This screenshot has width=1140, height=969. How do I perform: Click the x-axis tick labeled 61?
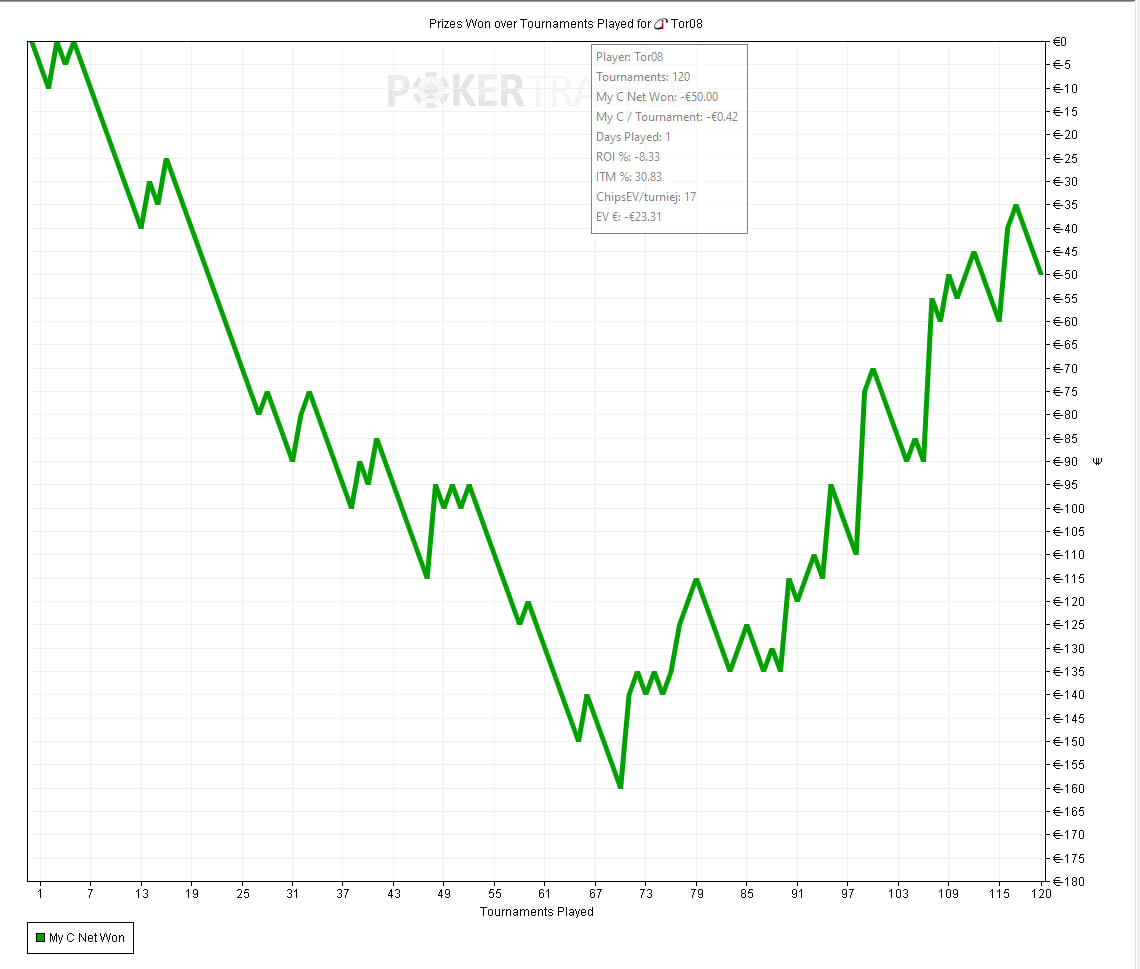[545, 893]
